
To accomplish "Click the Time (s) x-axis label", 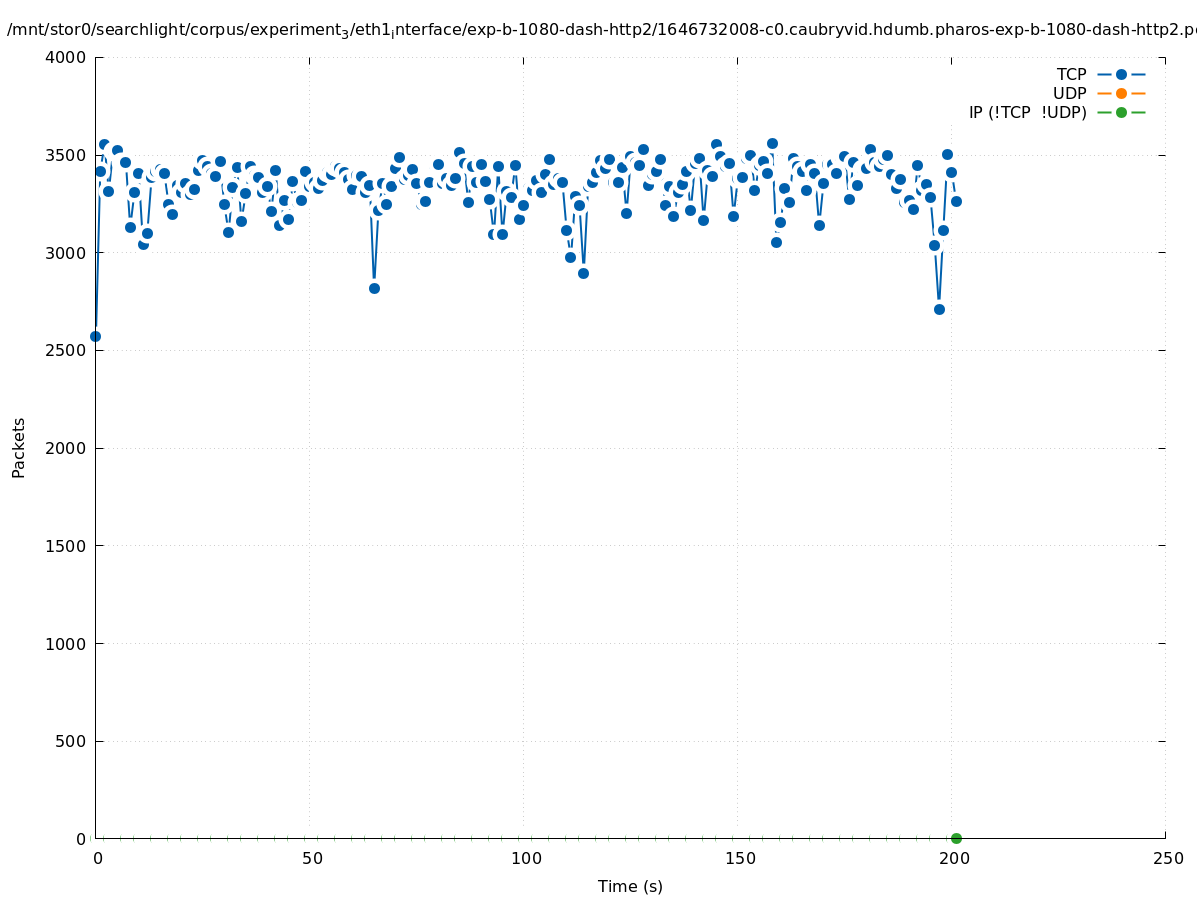I will coord(630,886).
